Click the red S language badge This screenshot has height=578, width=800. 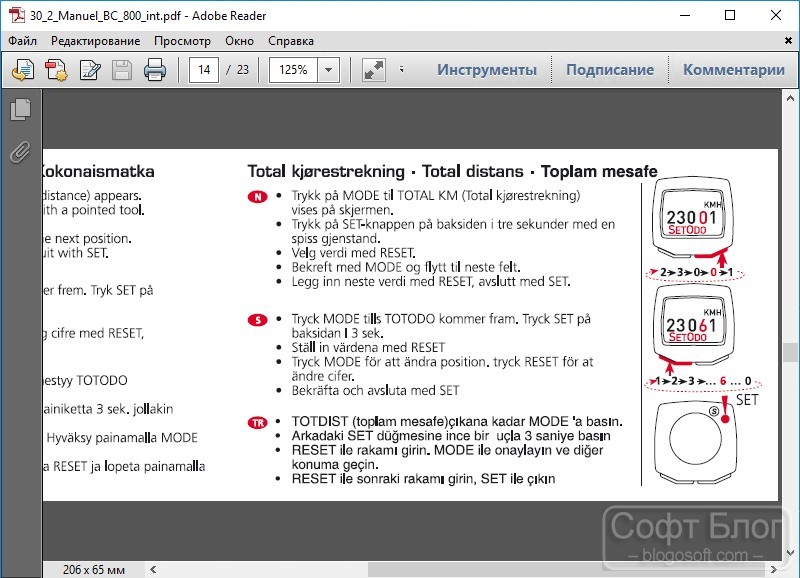coord(258,320)
